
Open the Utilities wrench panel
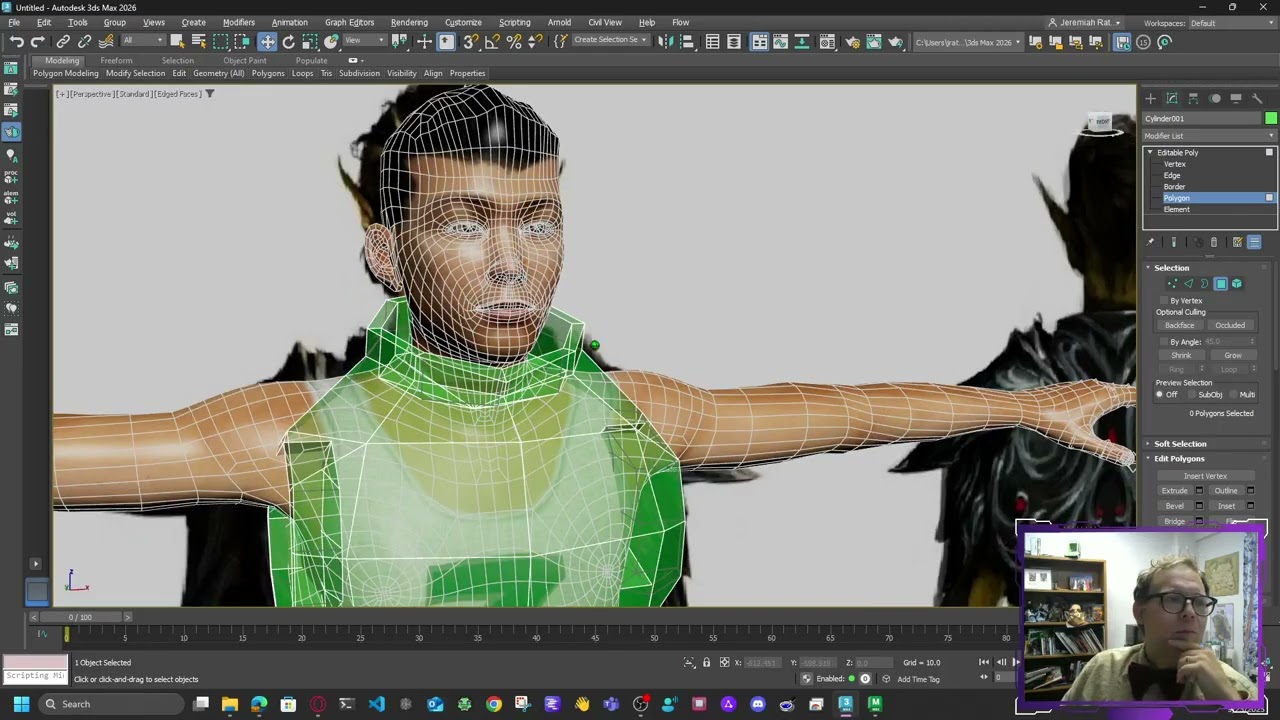pyautogui.click(x=1257, y=98)
